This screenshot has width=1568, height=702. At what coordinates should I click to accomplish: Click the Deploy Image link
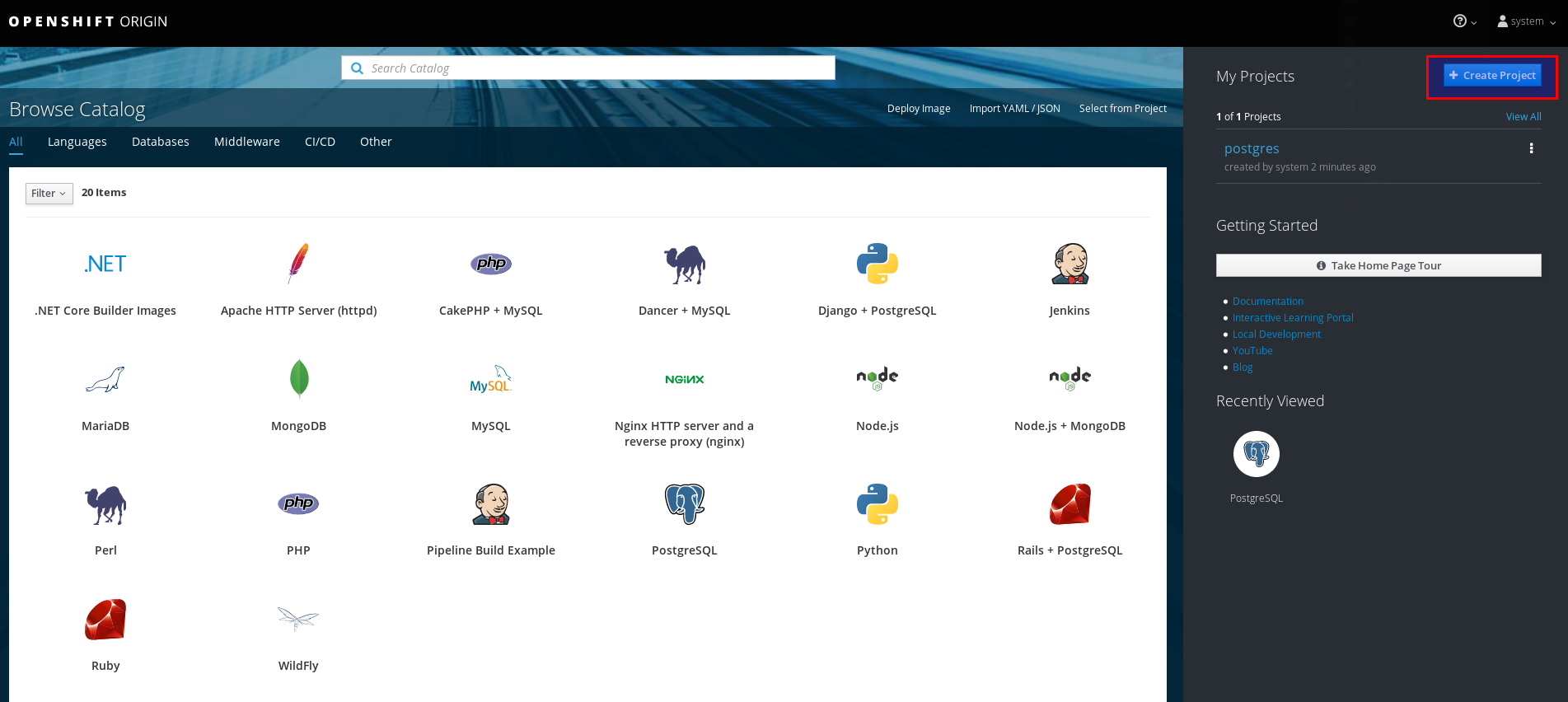(919, 109)
